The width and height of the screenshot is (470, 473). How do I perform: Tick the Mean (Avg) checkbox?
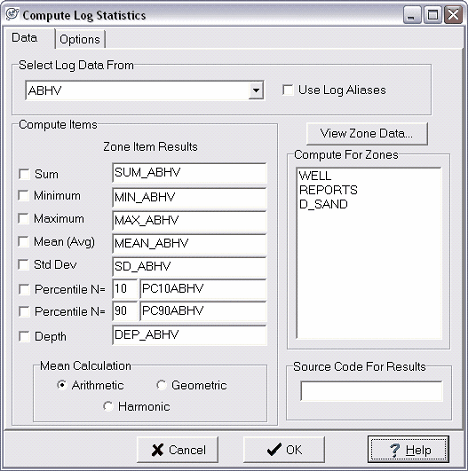tap(24, 242)
